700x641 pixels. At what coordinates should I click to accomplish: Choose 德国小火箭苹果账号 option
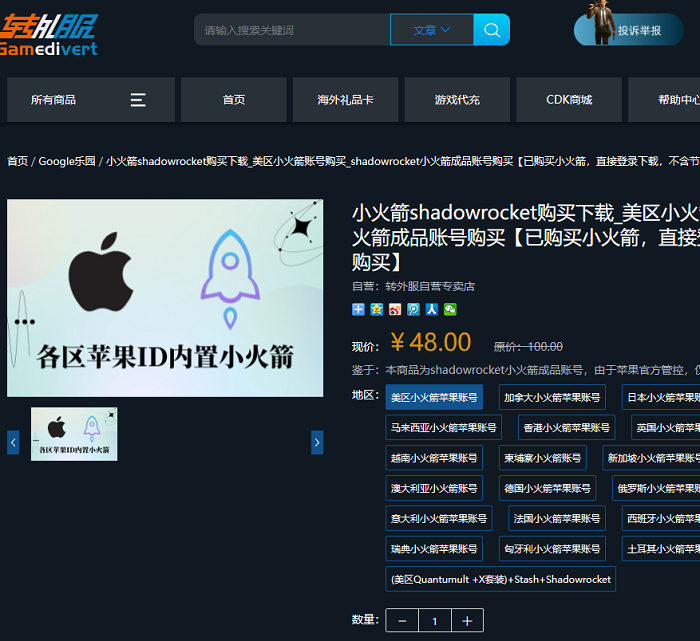coord(547,488)
